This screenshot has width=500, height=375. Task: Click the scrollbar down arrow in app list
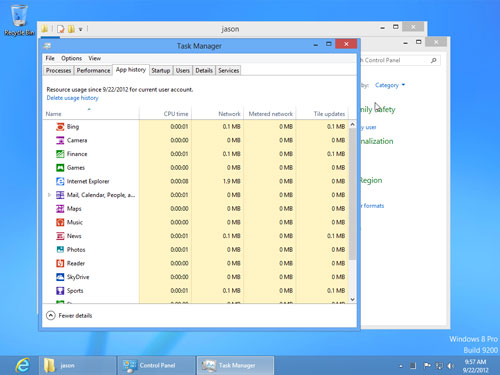(x=352, y=299)
